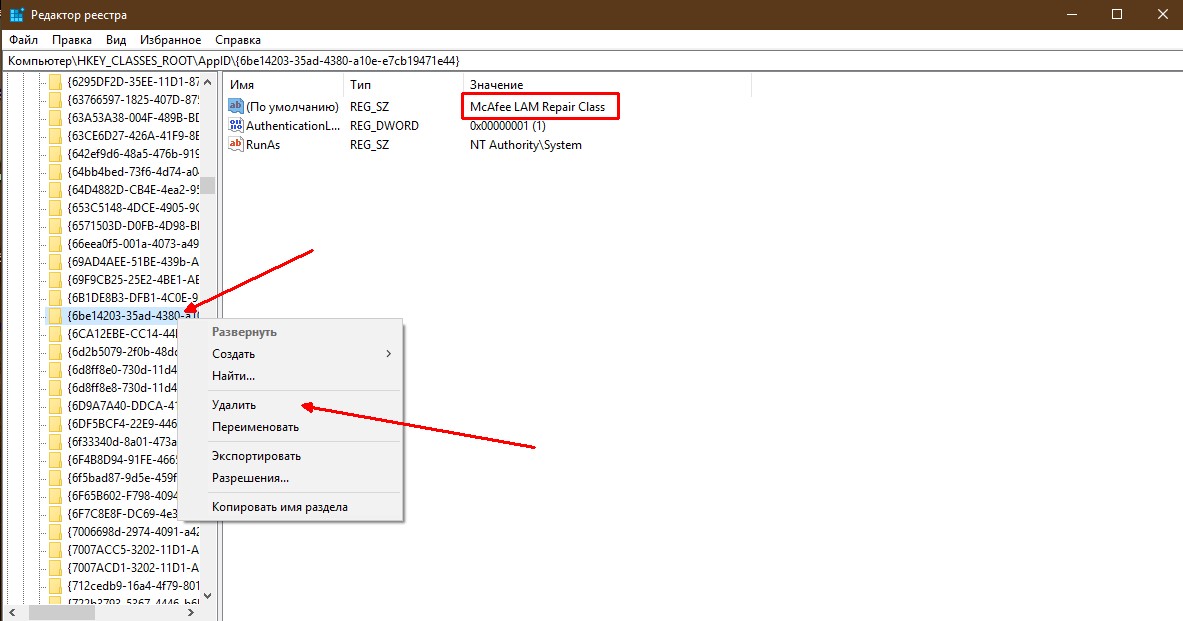Click folder icon of {64bb4bed-73f6-4d74 key
1183x621 pixels.
click(x=55, y=172)
